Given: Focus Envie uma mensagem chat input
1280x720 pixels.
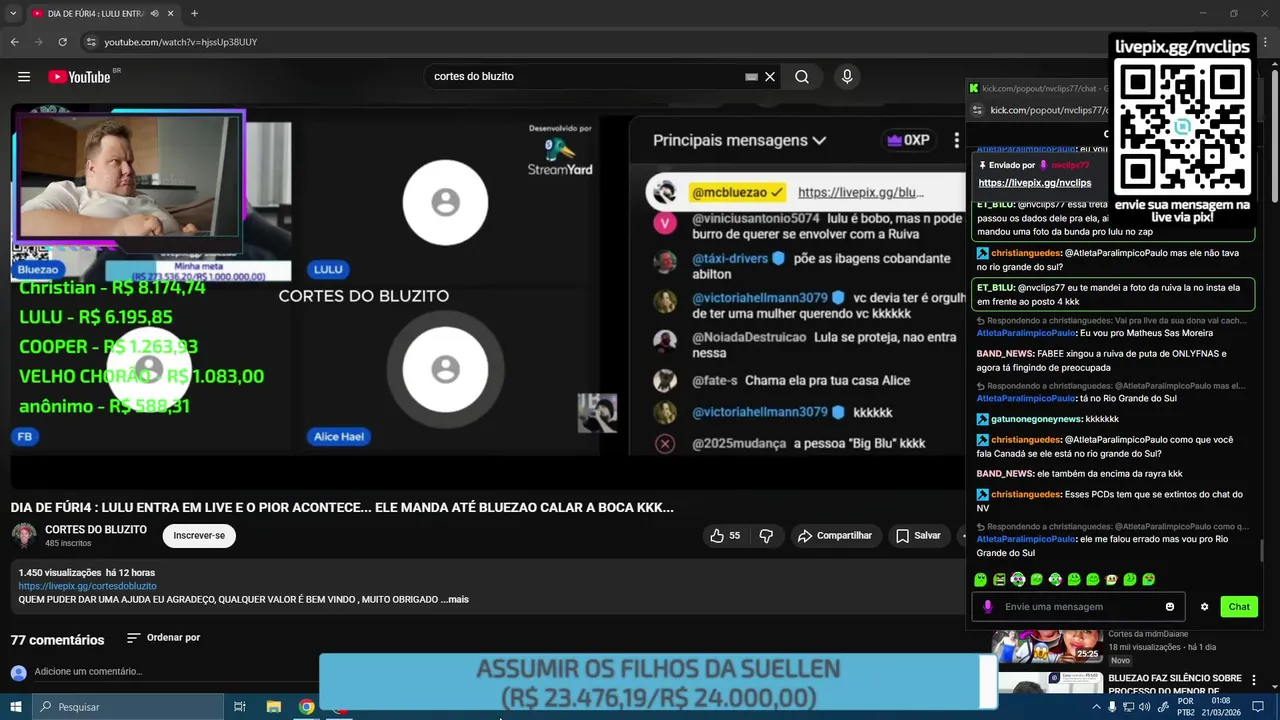Looking at the screenshot, I should (x=1078, y=607).
